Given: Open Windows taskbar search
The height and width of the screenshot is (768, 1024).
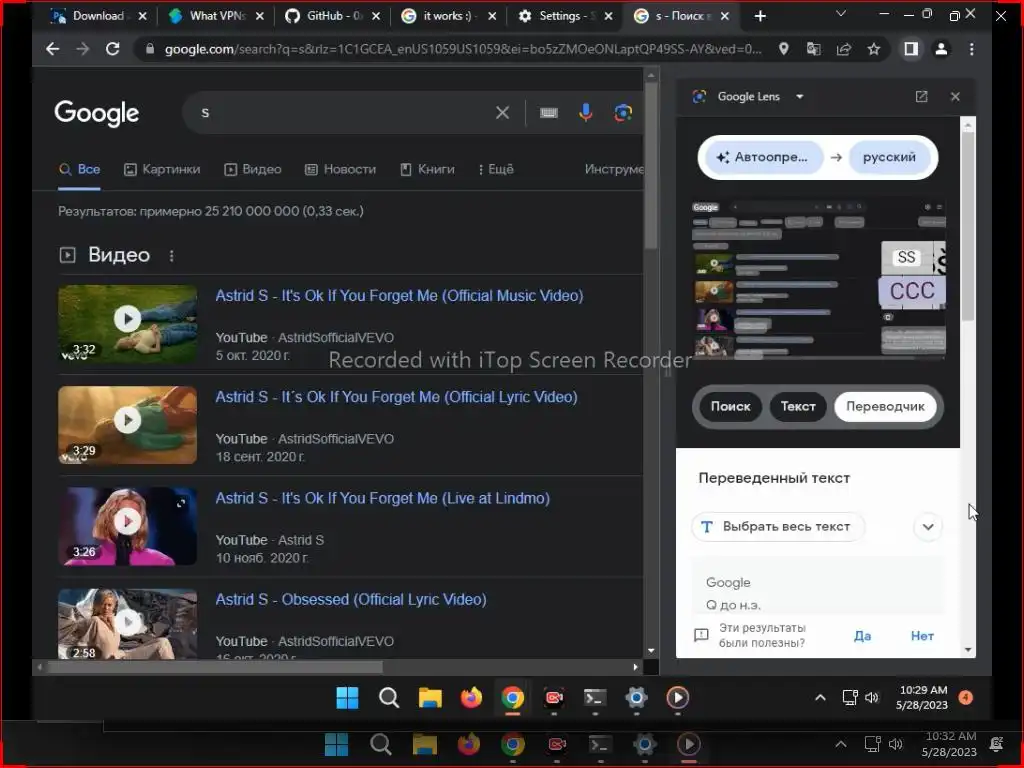Looking at the screenshot, I should [x=389, y=698].
